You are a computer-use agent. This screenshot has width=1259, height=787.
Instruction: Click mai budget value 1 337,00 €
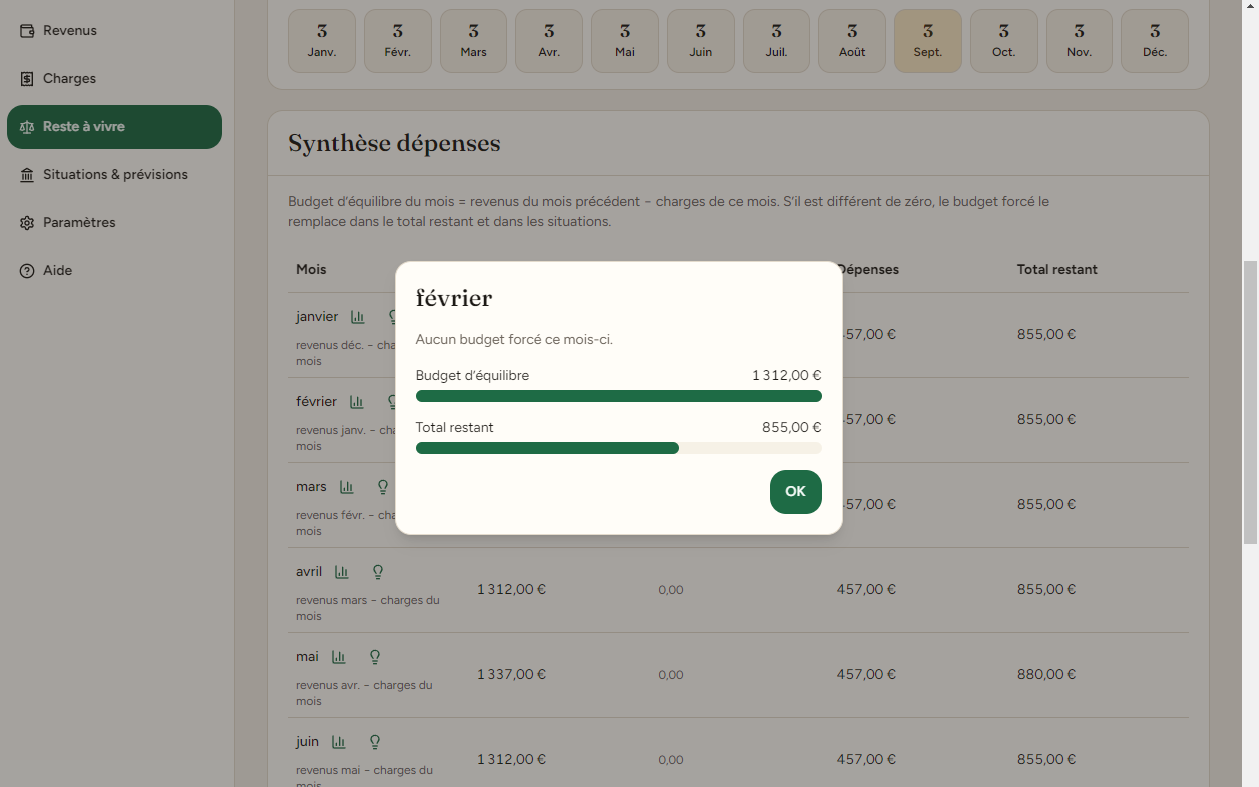(511, 675)
